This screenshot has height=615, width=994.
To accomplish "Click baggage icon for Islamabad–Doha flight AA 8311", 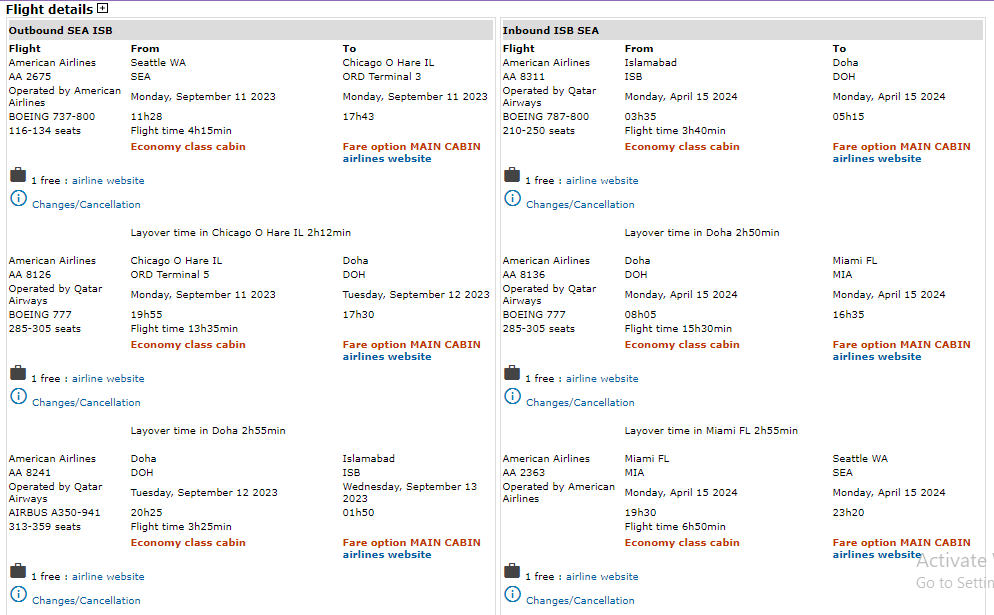I will coord(512,176).
